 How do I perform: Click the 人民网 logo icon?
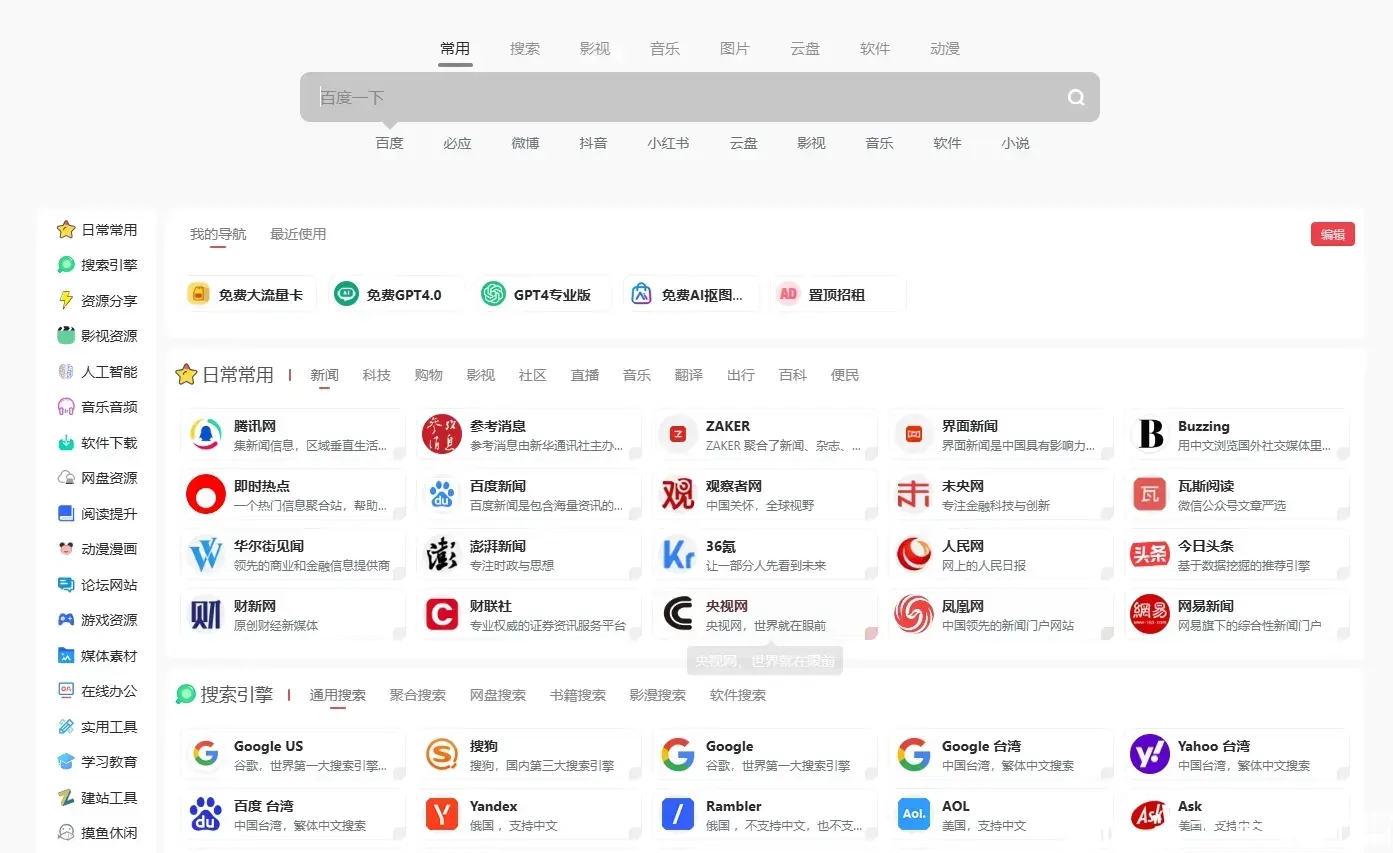[x=914, y=555]
